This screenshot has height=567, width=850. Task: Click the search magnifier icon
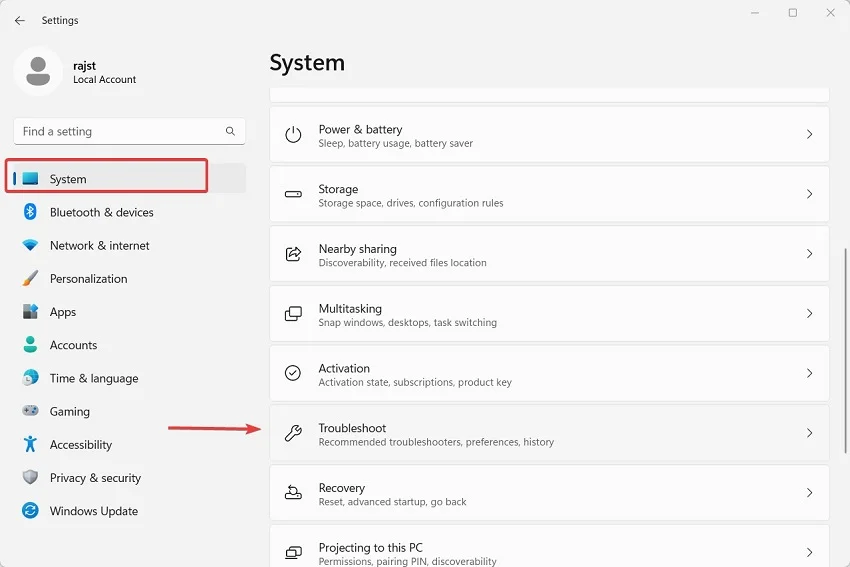pyautogui.click(x=230, y=131)
